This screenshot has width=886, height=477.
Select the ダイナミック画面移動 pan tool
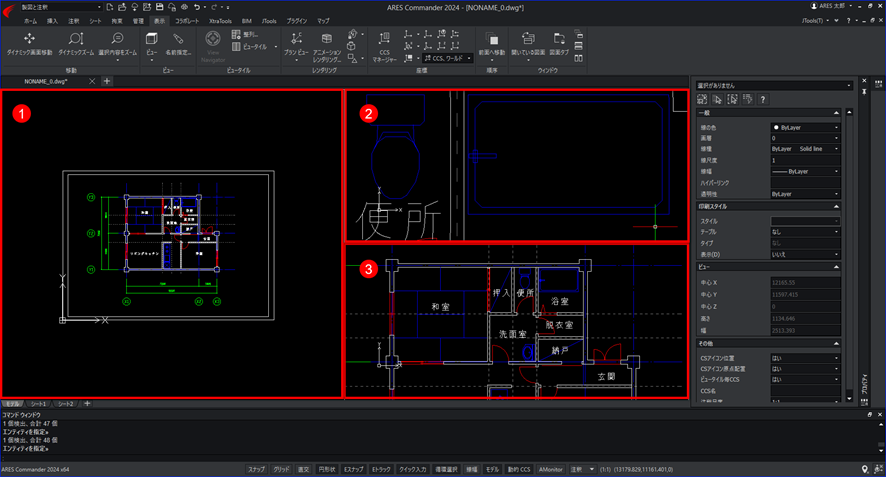pyautogui.click(x=29, y=44)
